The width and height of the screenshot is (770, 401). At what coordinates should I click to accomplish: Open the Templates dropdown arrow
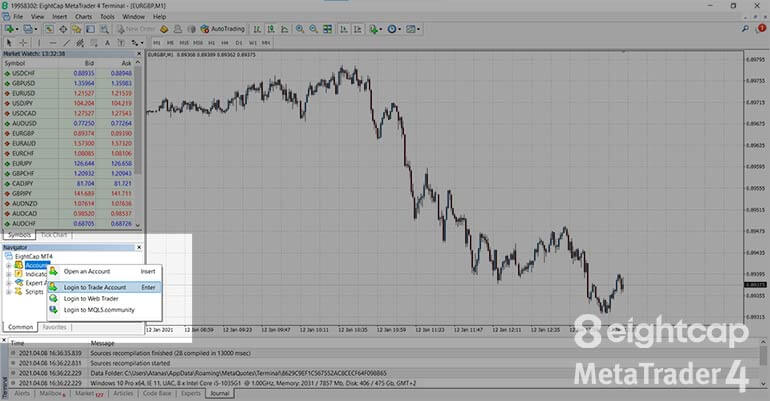tap(418, 29)
